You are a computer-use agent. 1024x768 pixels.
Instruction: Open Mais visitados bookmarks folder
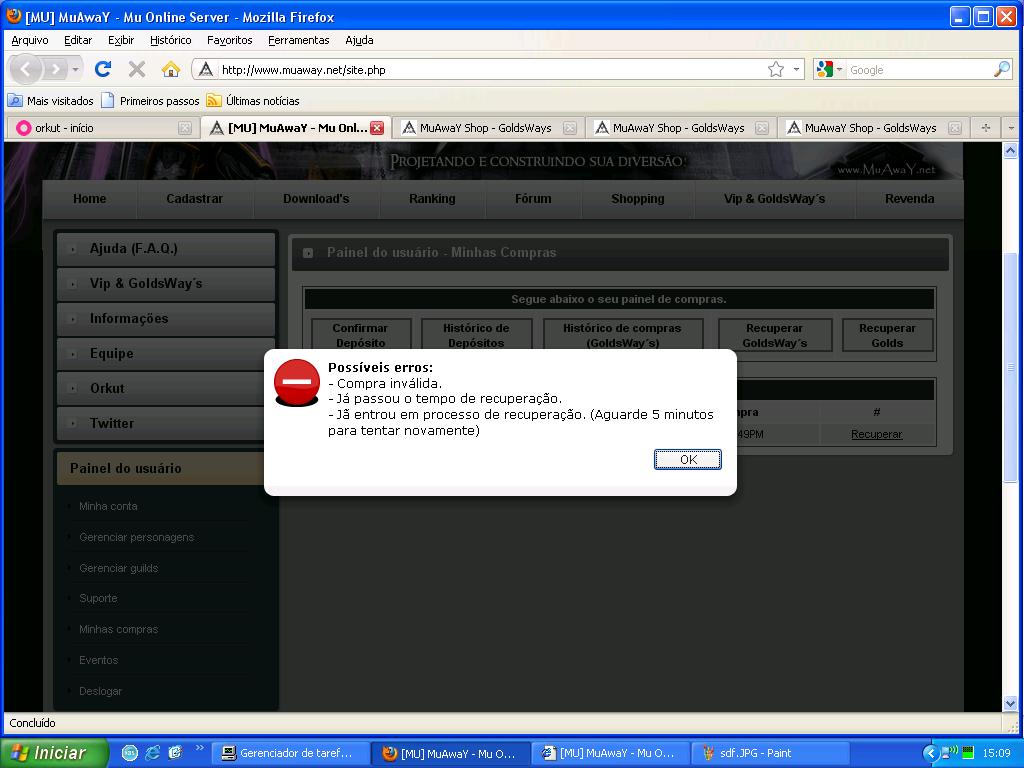[51, 101]
